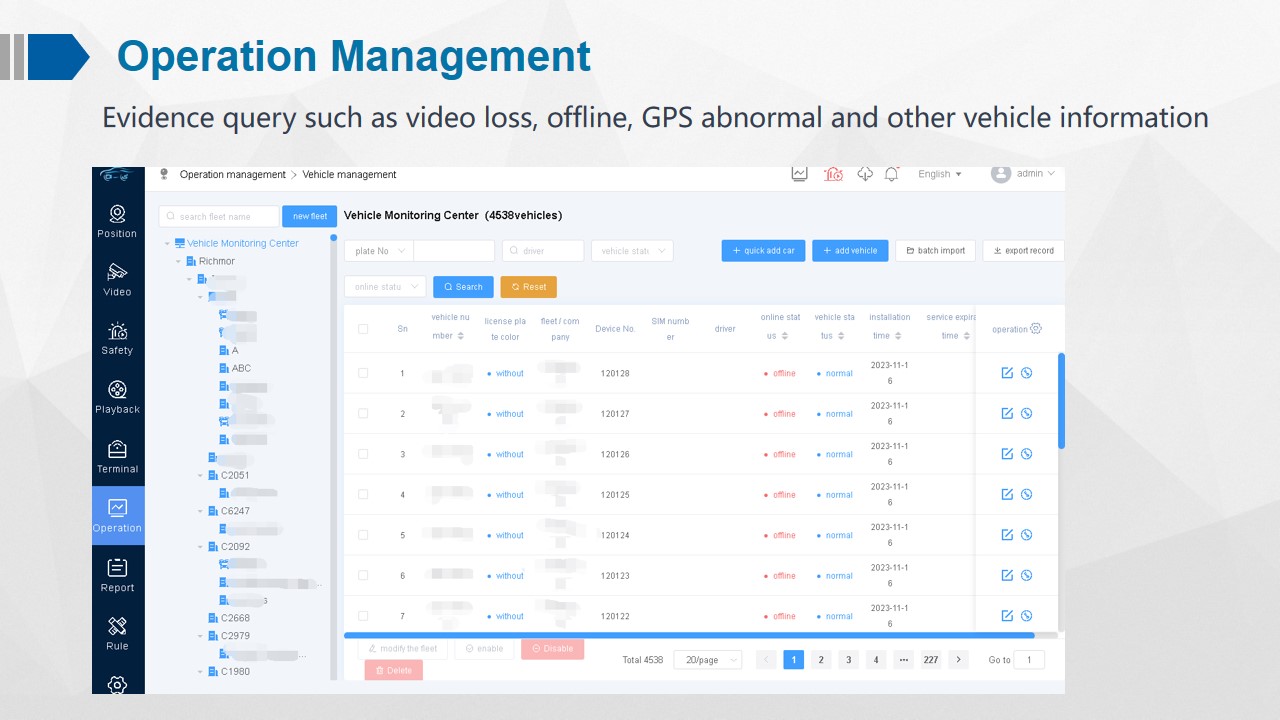Open the Rule sidebar section
Screen dimensions: 1280x720
[x=117, y=633]
